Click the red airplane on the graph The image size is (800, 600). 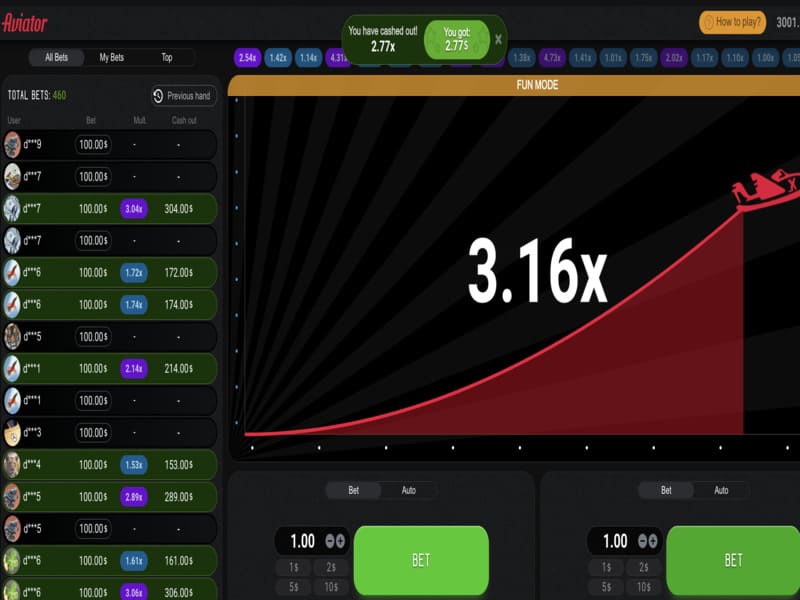pos(765,189)
